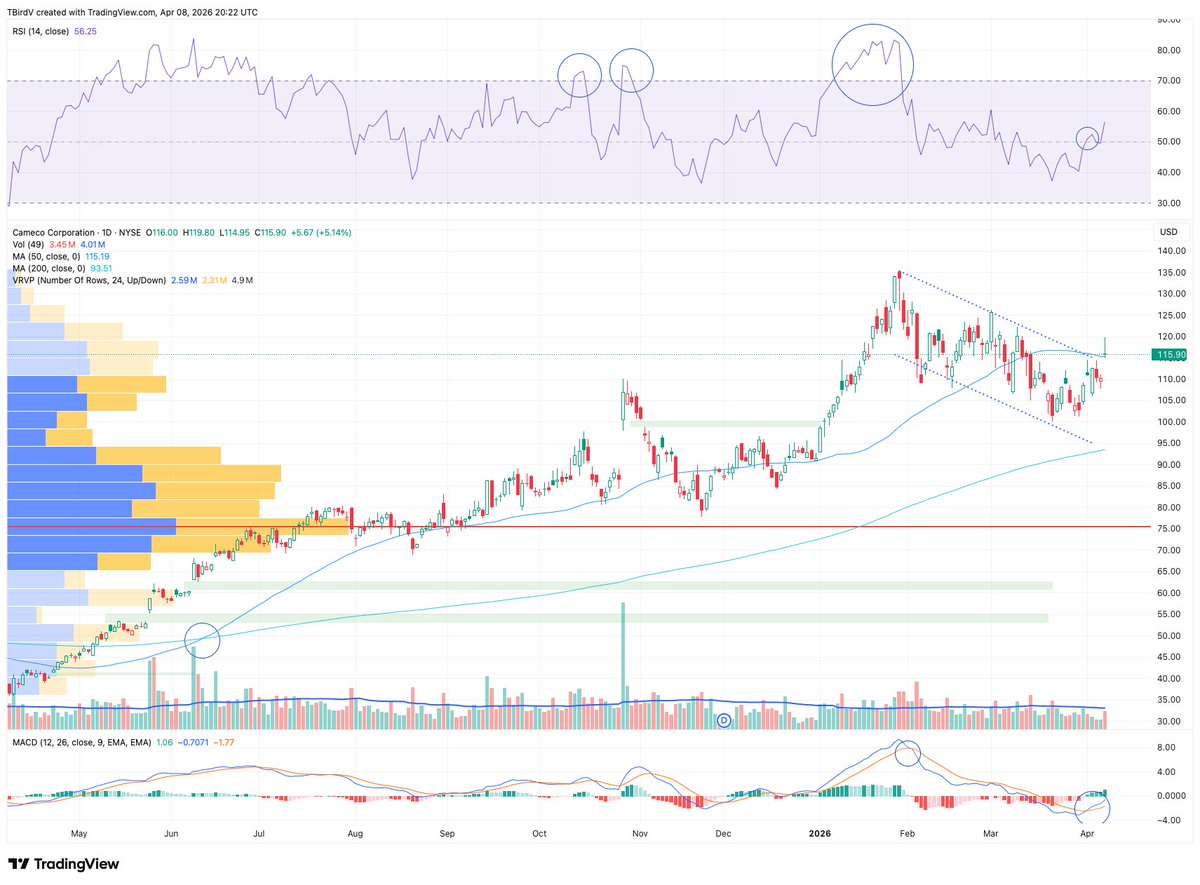The height and width of the screenshot is (885, 1200).
Task: Click the dividend D marker on the chart
Action: (726, 720)
